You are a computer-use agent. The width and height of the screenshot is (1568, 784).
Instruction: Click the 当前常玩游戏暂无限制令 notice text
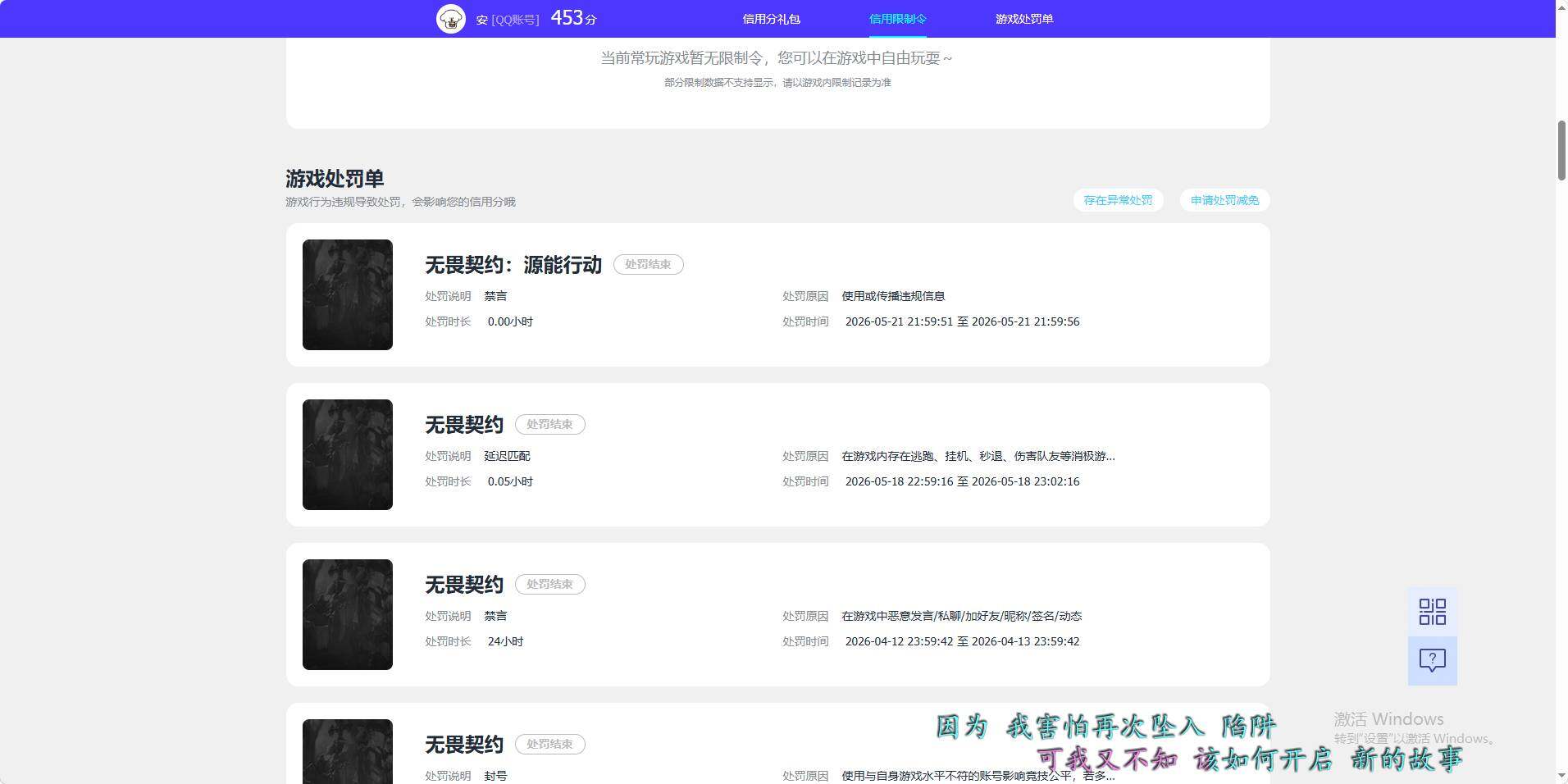click(x=776, y=58)
